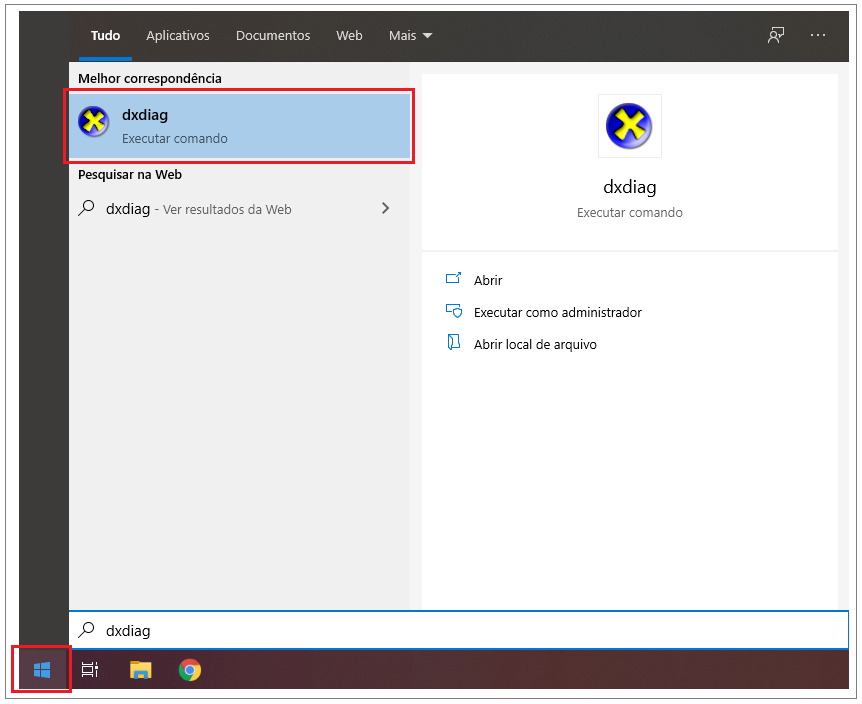Click the magnifier icon in the search box
Viewport: 862px width, 704px height.
87,630
